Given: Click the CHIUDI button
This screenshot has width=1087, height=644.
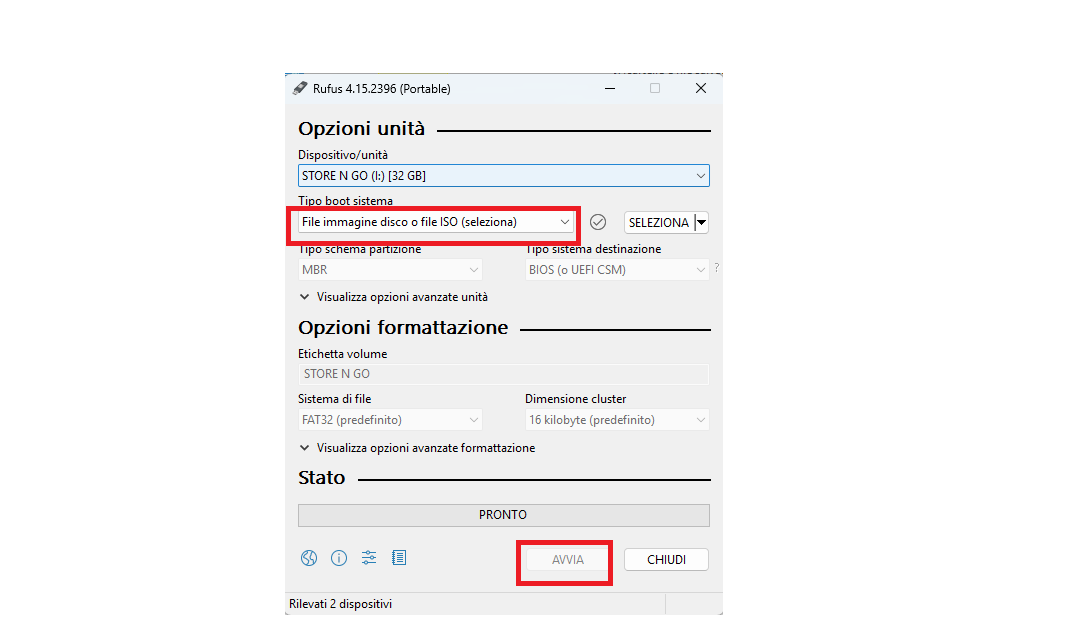Looking at the screenshot, I should click(666, 559).
